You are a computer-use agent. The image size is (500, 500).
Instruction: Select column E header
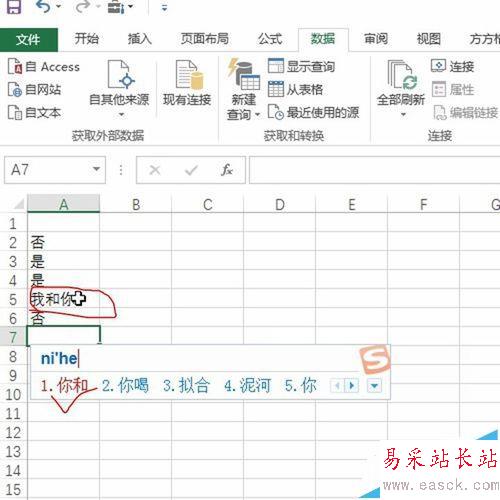[x=352, y=204]
